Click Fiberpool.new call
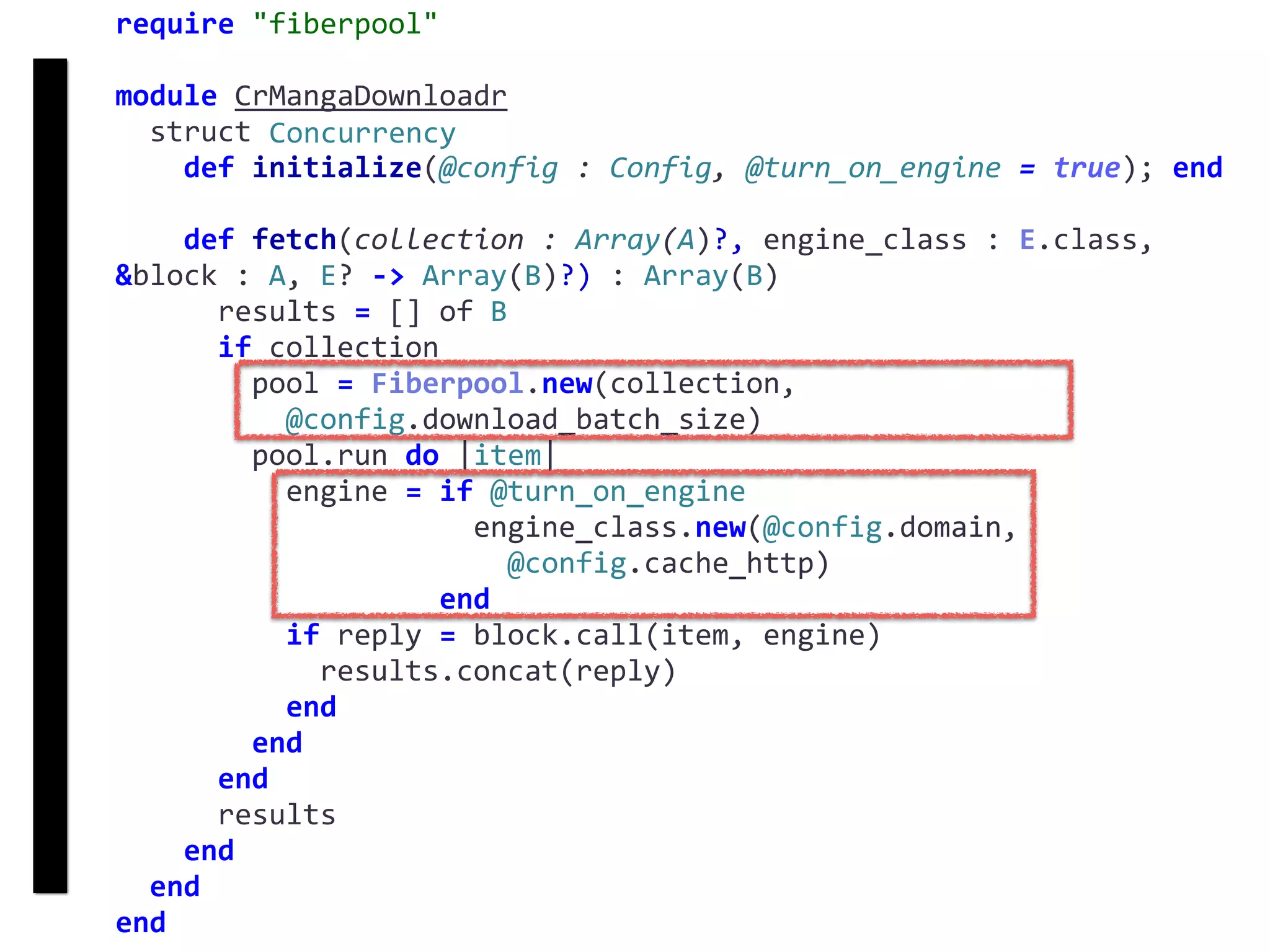Viewport: 1270px width, 952px height. point(482,384)
